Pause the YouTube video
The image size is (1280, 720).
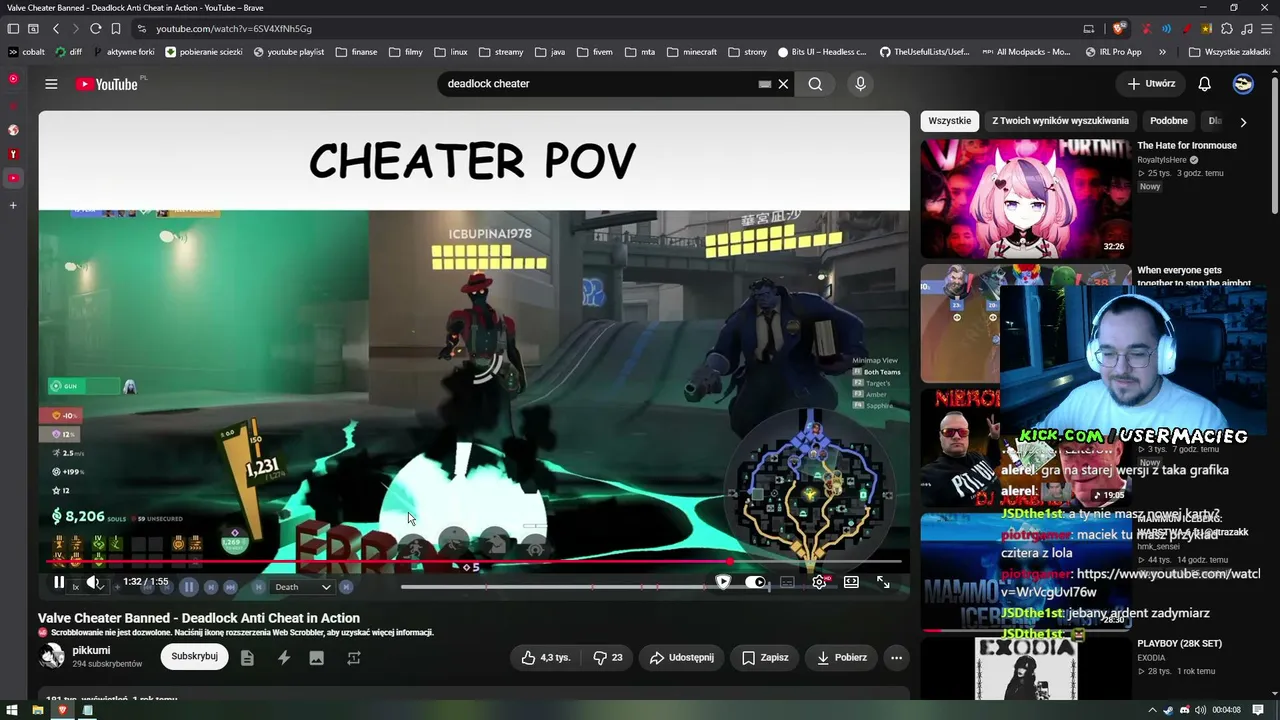tap(59, 582)
